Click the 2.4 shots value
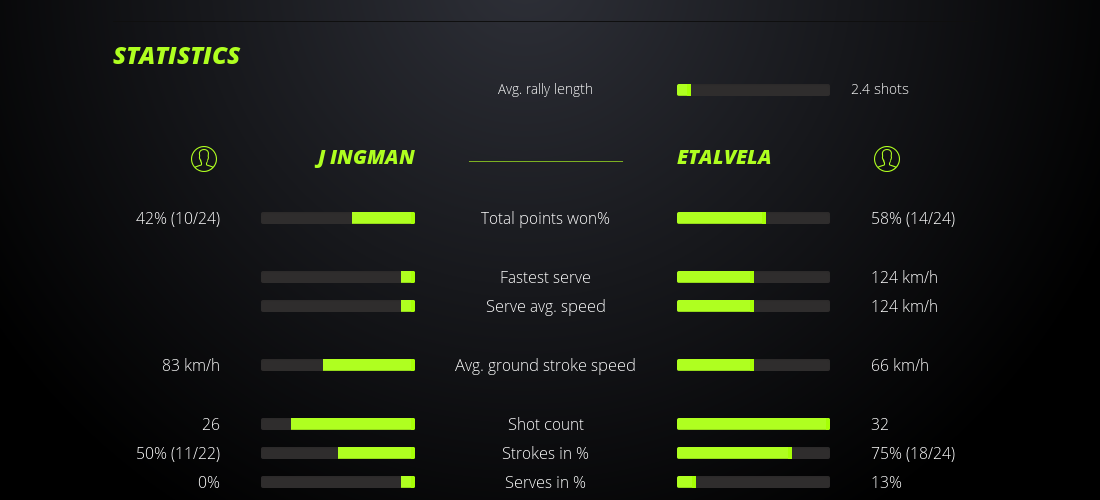This screenshot has width=1100, height=500. click(880, 89)
